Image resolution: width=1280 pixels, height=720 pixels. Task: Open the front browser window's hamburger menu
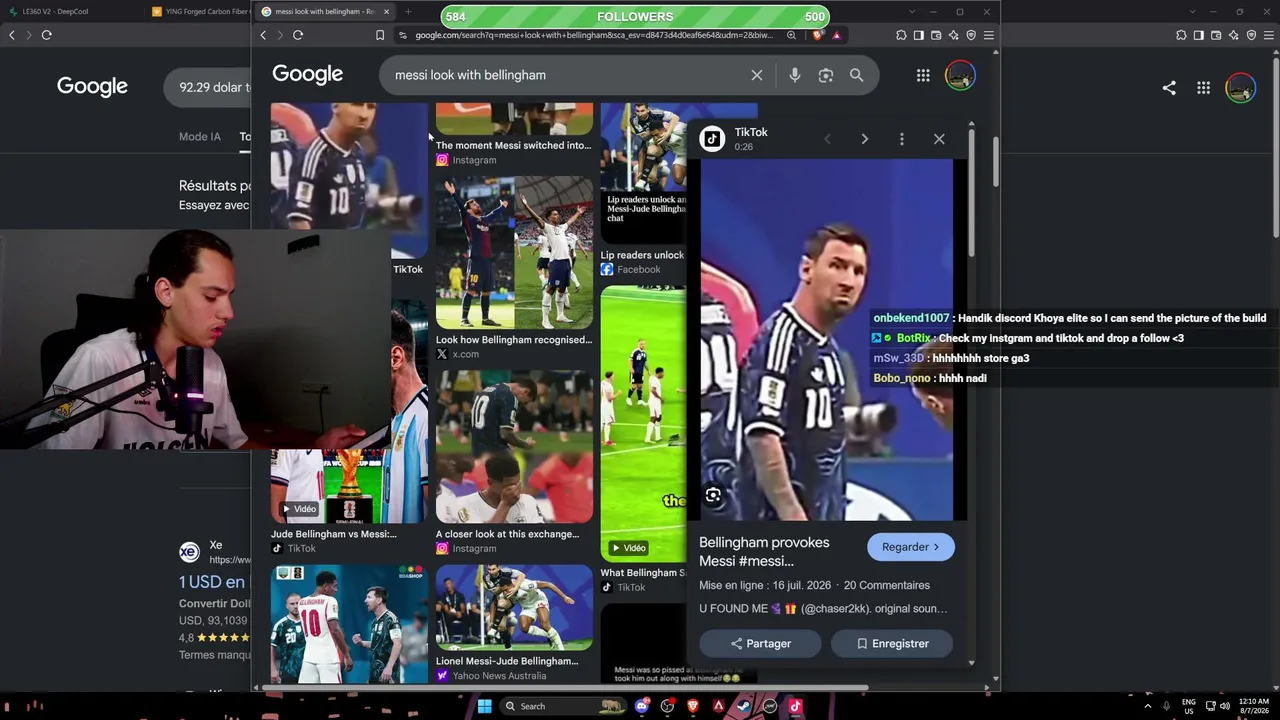[x=988, y=35]
